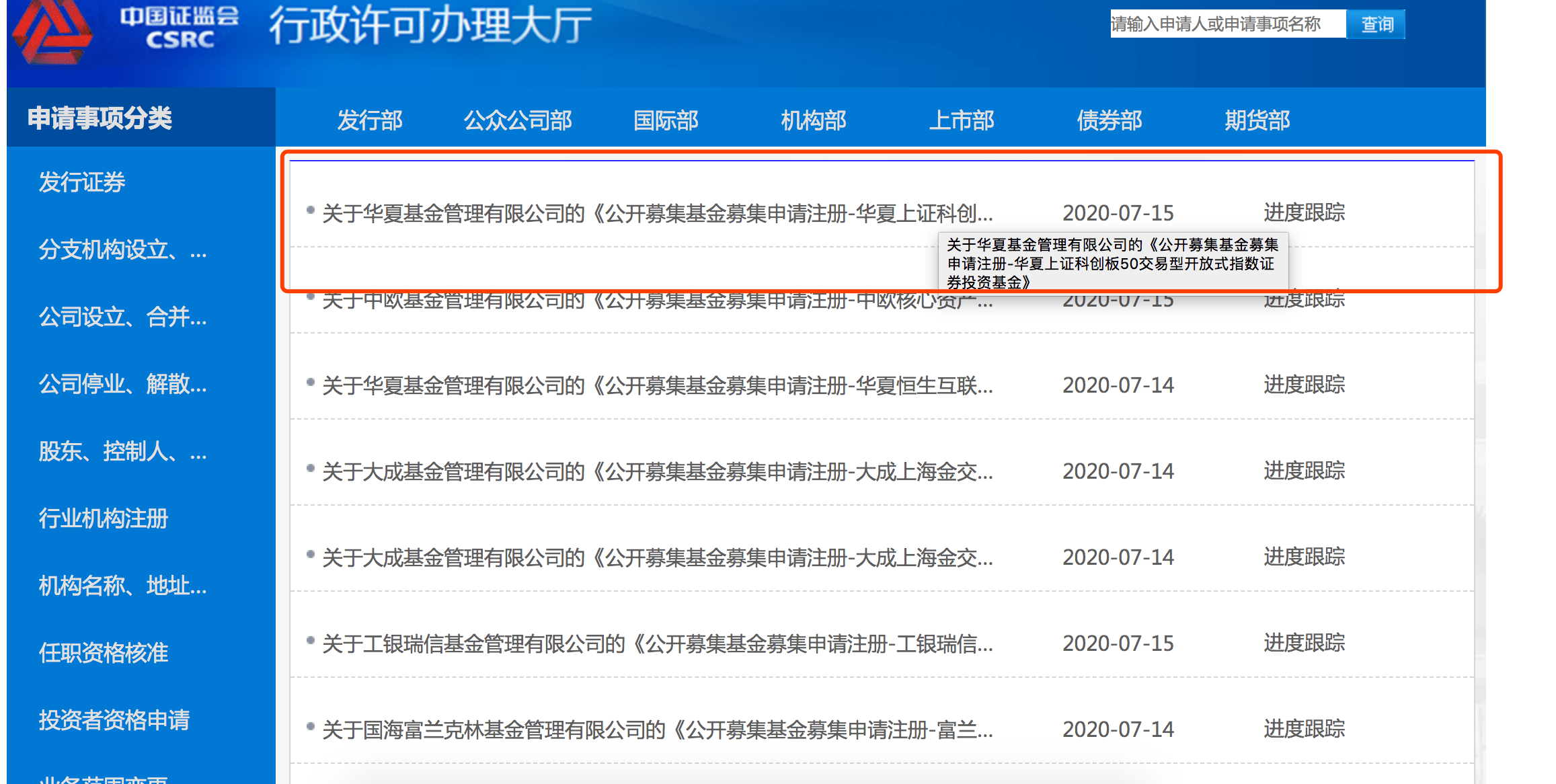The width and height of the screenshot is (1556, 784).
Task: Click the 中国证监会 CSRC text logo
Action: click(x=180, y=28)
